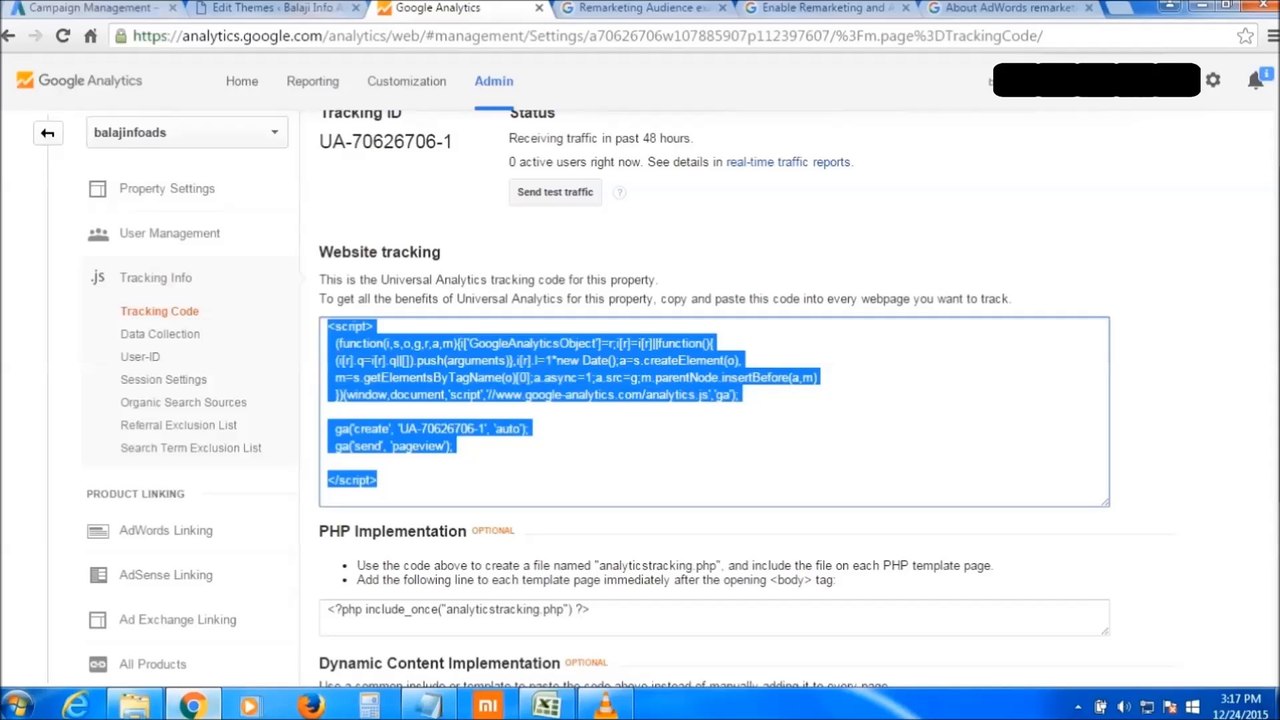Click the .js Tracking Info icon

click(x=97, y=277)
